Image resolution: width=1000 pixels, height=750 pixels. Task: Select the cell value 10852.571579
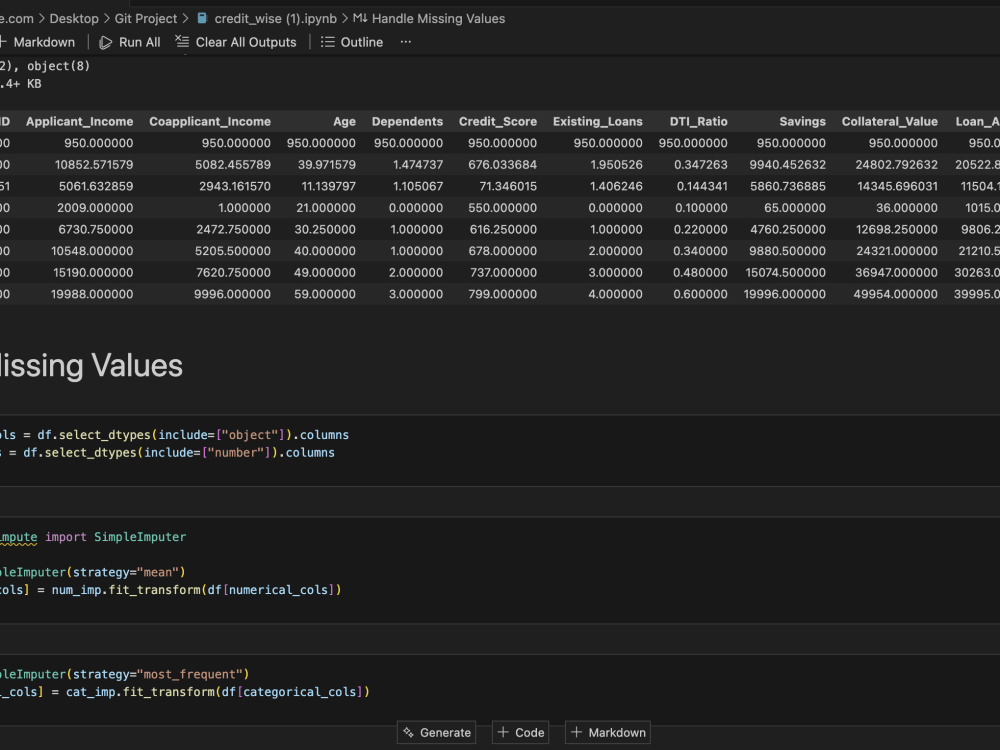[x=94, y=165]
